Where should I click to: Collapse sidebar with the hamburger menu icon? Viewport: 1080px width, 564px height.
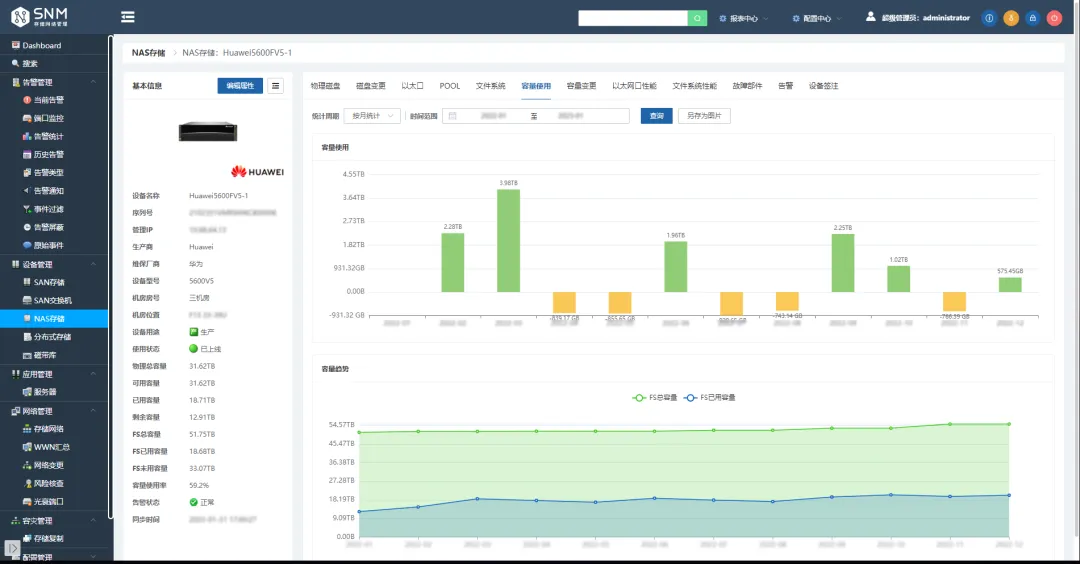click(127, 17)
